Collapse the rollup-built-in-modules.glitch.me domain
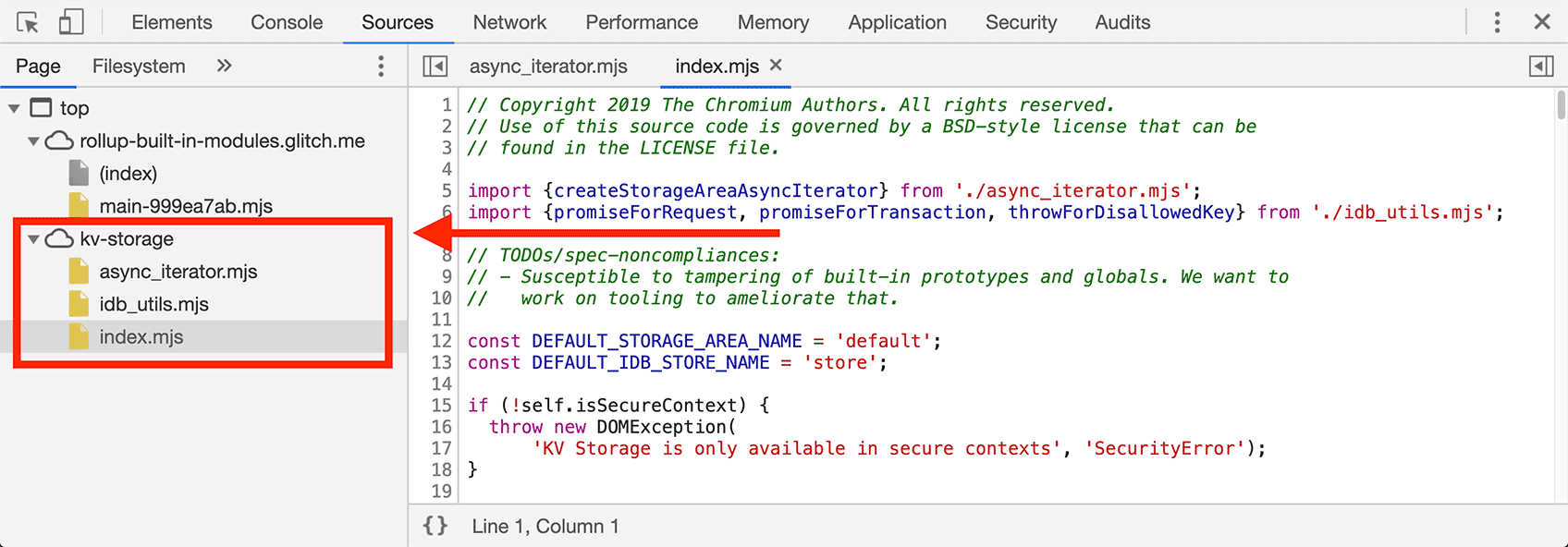1568x547 pixels. click(x=34, y=141)
